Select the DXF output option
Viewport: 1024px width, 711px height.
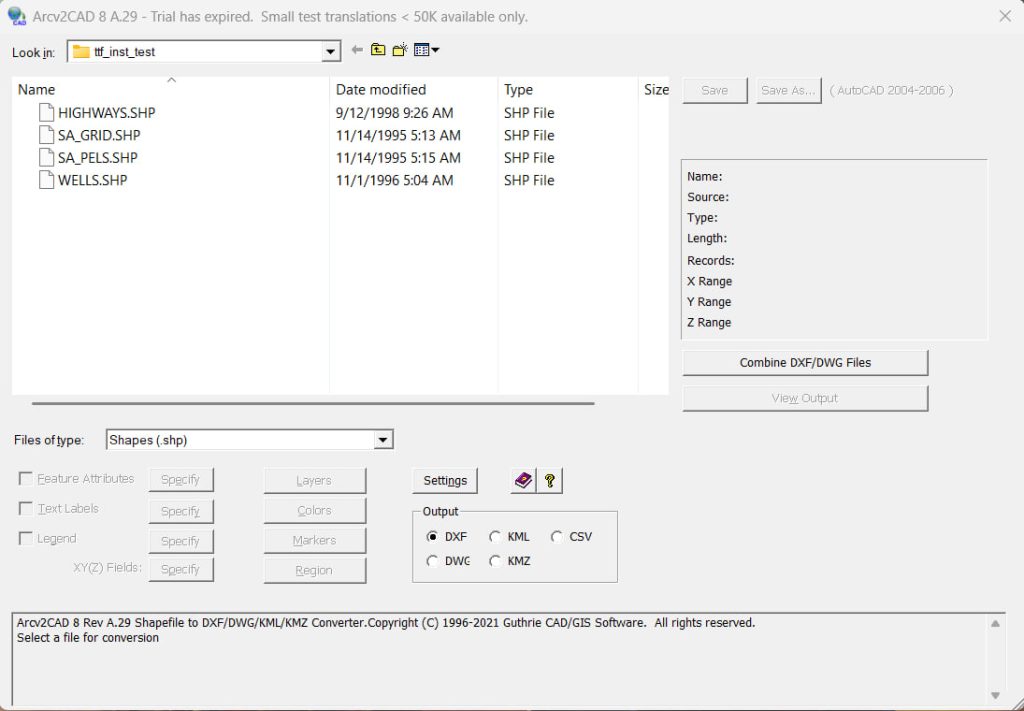432,537
